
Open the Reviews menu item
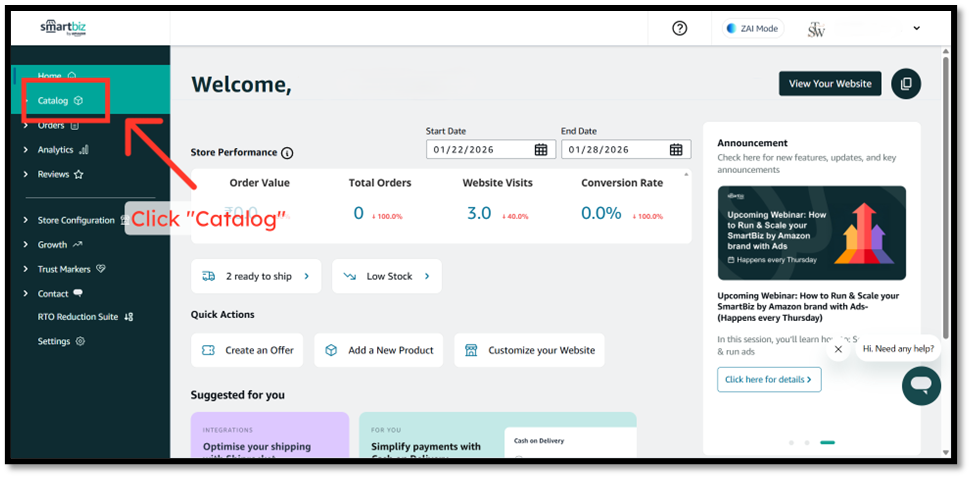[54, 174]
